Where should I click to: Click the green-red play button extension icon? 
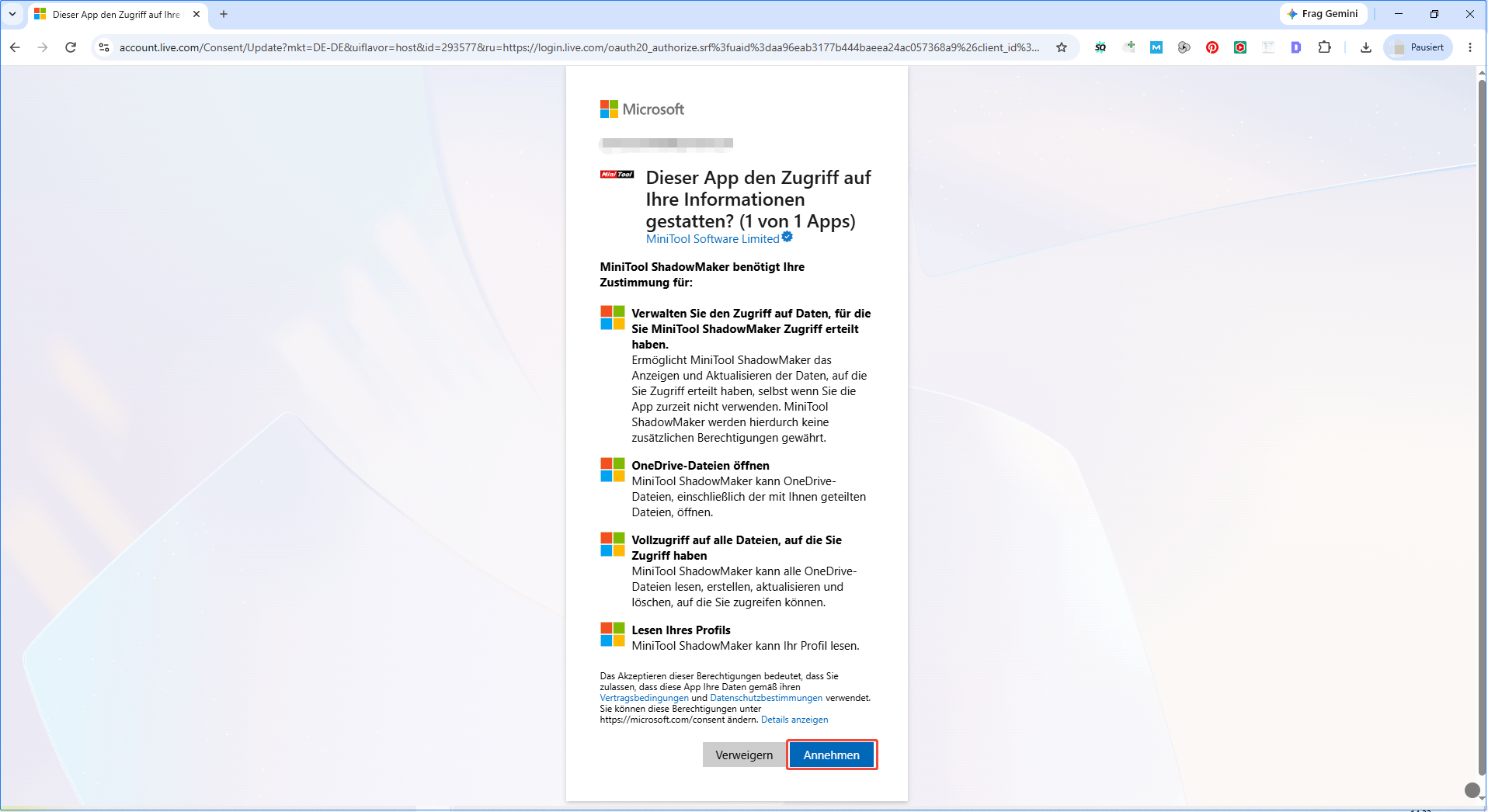1240,47
